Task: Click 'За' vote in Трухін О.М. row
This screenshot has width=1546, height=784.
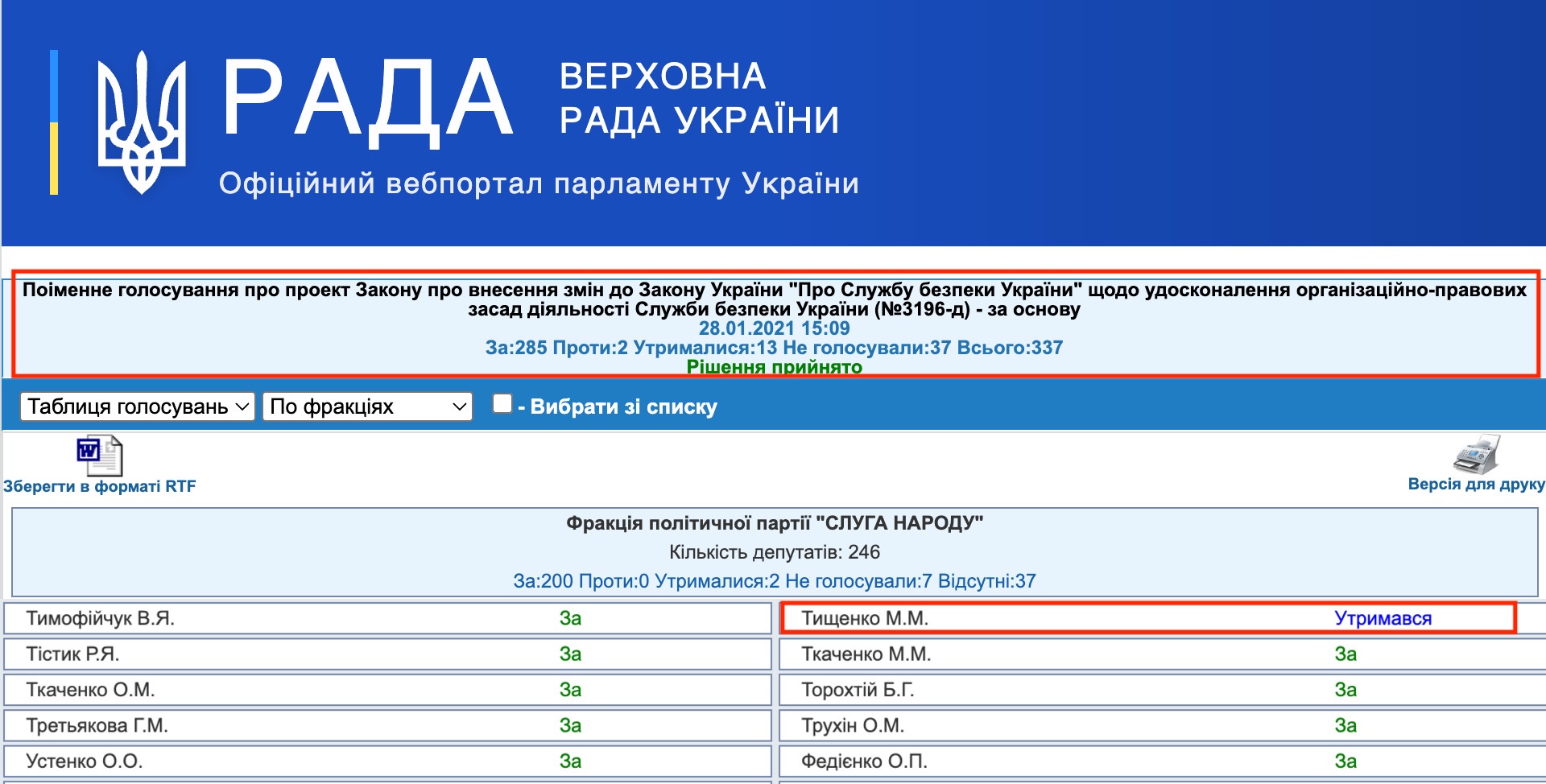Action: coord(1346,725)
